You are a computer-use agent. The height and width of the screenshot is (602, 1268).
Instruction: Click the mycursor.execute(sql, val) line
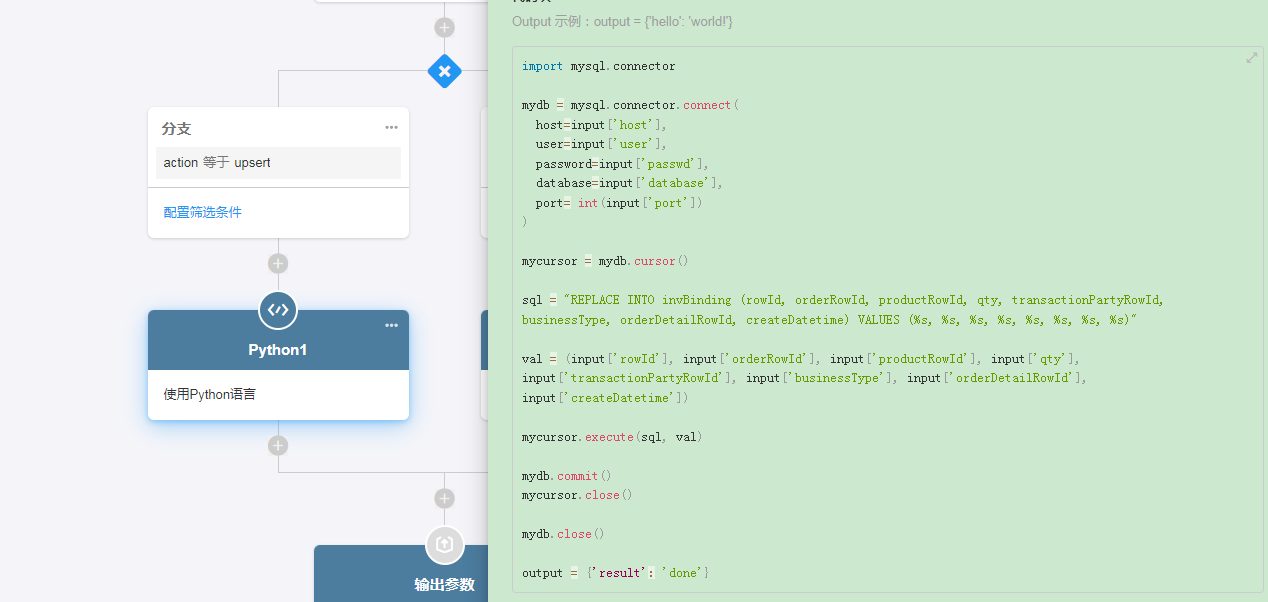611,437
